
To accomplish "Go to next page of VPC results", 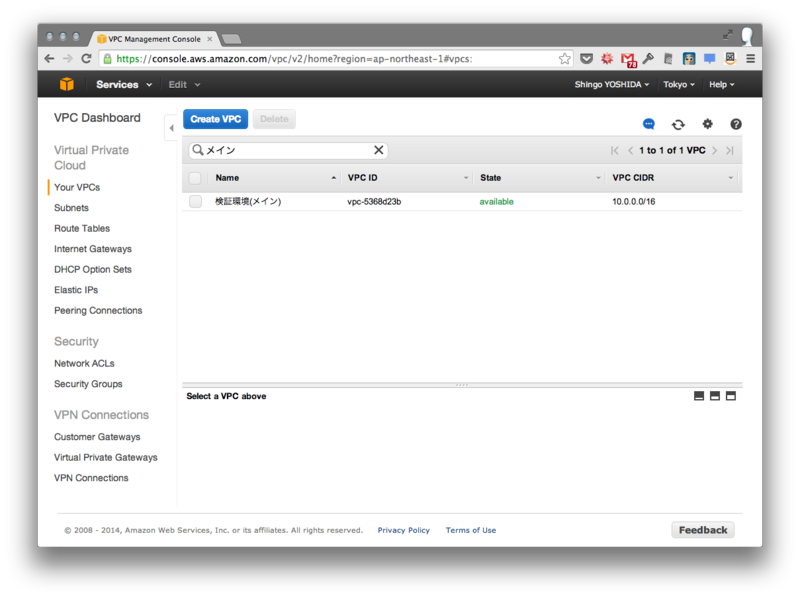I will tap(714, 151).
